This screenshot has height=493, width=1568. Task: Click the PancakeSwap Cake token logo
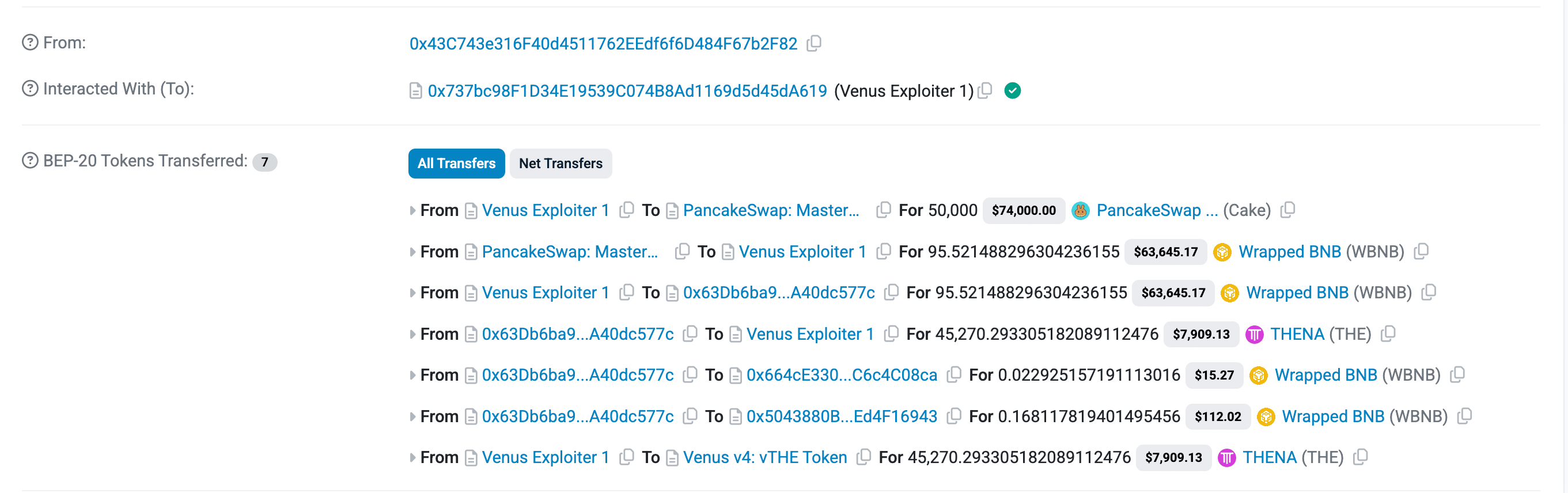click(1080, 211)
